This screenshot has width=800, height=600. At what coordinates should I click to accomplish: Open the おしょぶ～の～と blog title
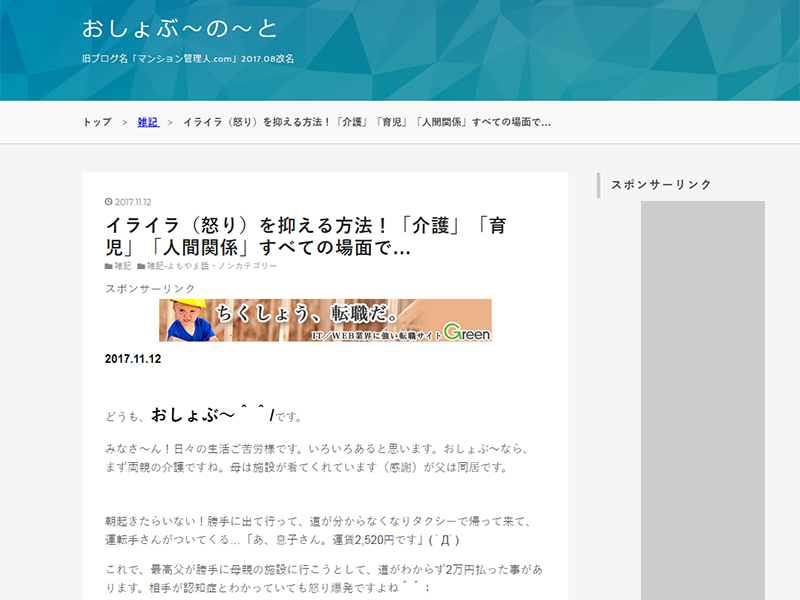pyautogui.click(x=180, y=29)
